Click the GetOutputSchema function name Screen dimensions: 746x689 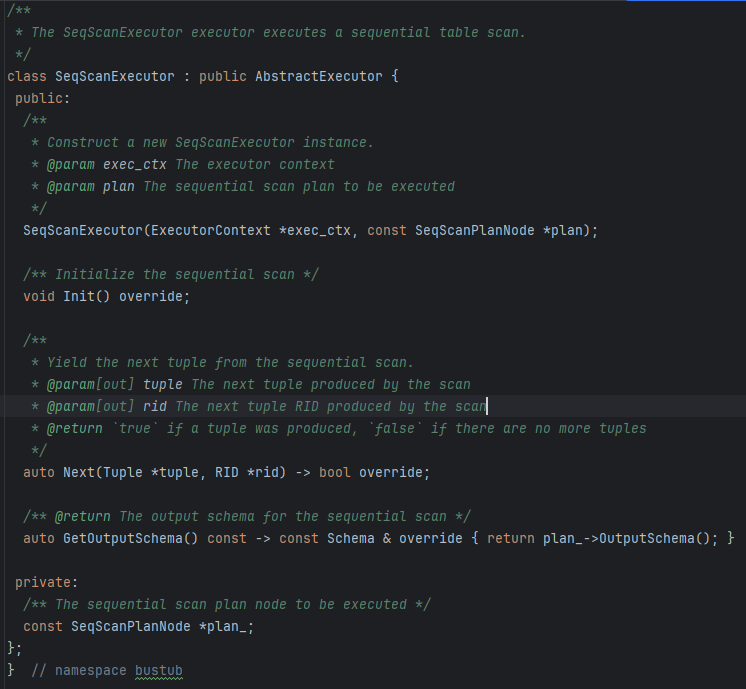pyautogui.click(x=122, y=538)
